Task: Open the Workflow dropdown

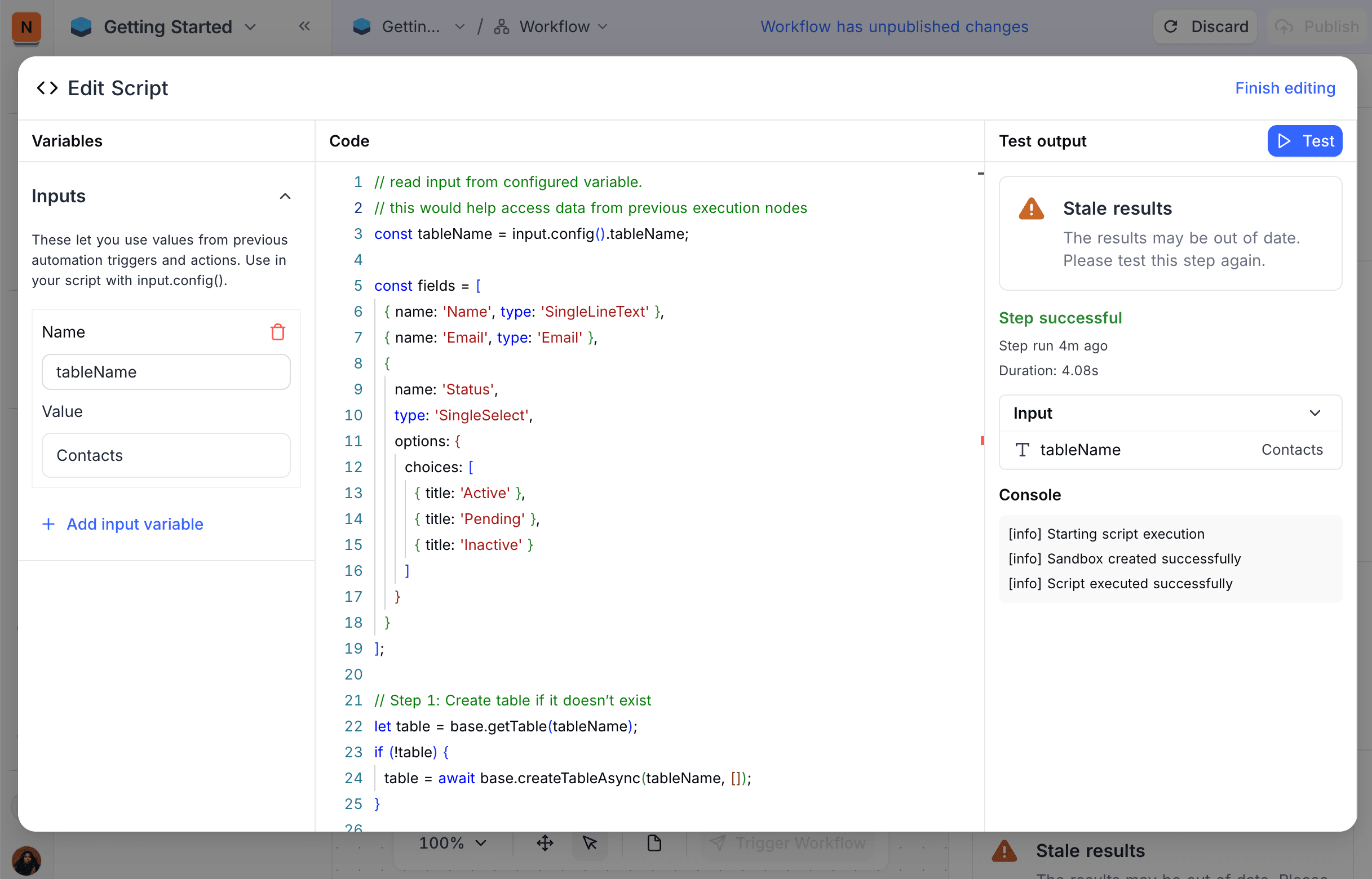Action: pos(604,26)
